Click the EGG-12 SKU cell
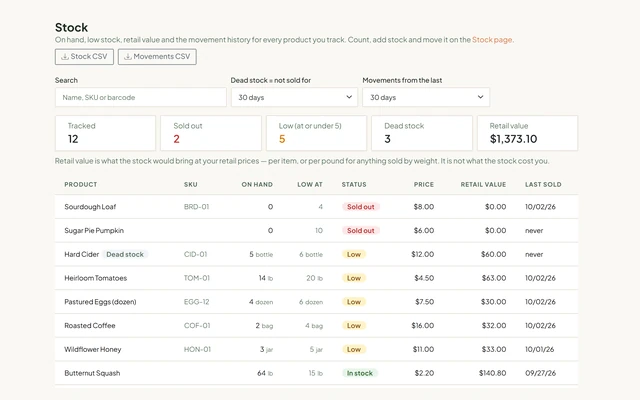 coord(196,302)
